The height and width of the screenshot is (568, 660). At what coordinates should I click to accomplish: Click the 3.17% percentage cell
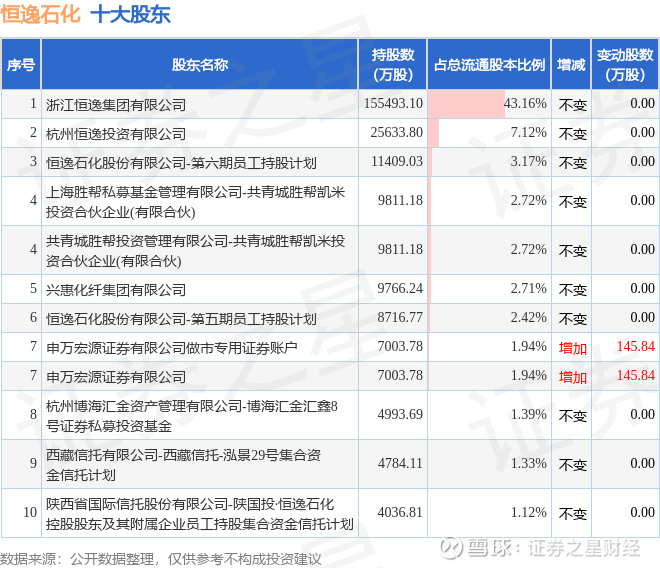click(x=489, y=162)
